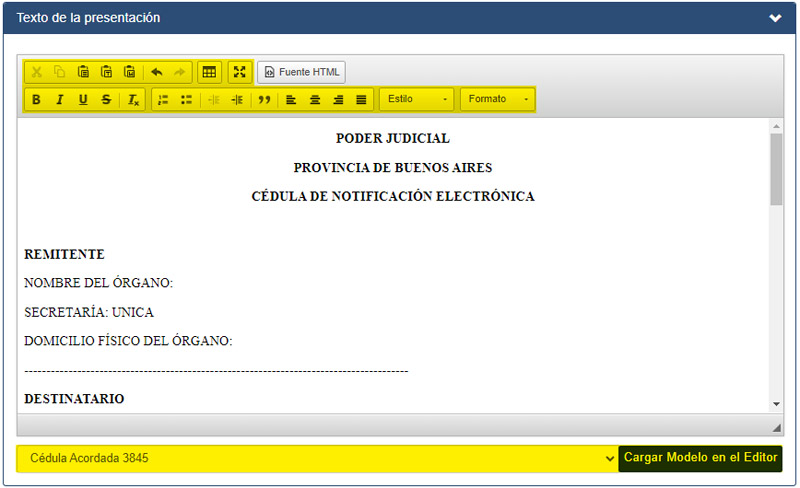Apply strikethrough to text
The image size is (800, 488).
[106, 100]
